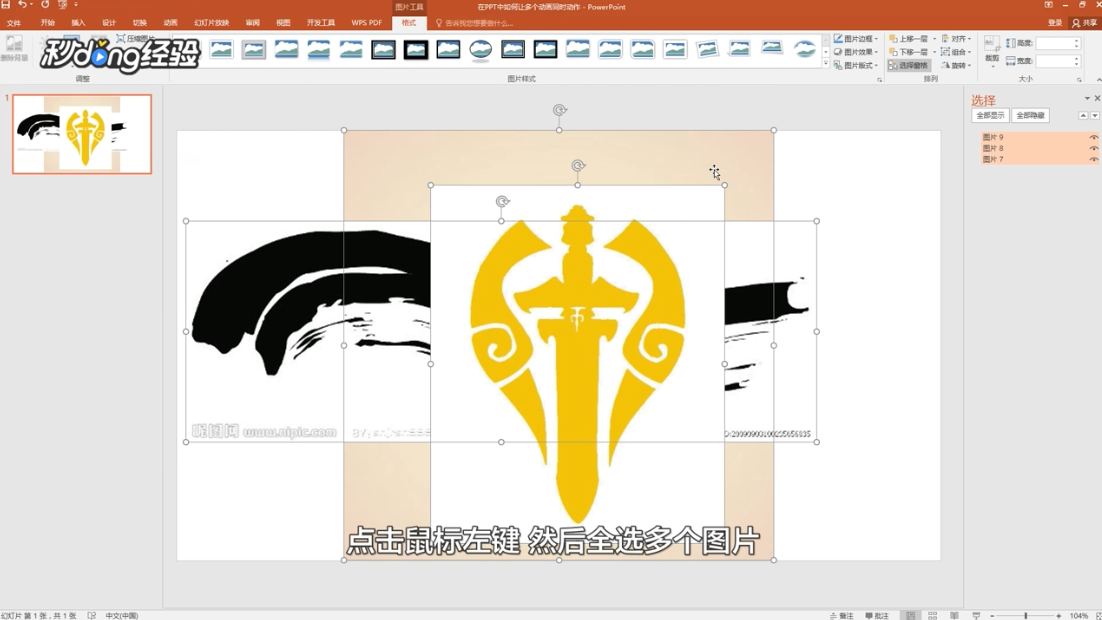The image size is (1102, 620).
Task: Switch to the 开发工具 developer tab
Action: 320,23
